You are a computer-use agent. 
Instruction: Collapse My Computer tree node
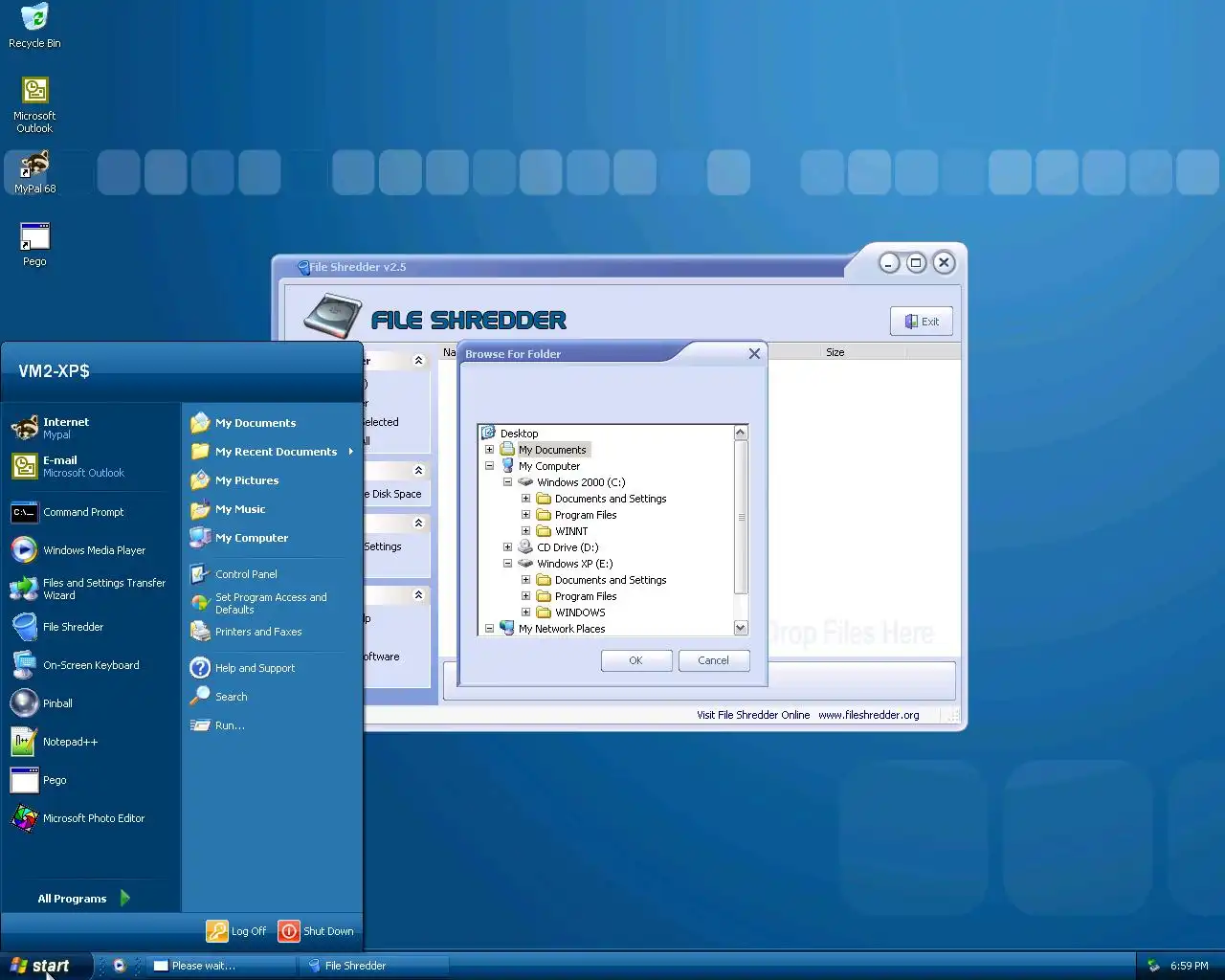(489, 466)
